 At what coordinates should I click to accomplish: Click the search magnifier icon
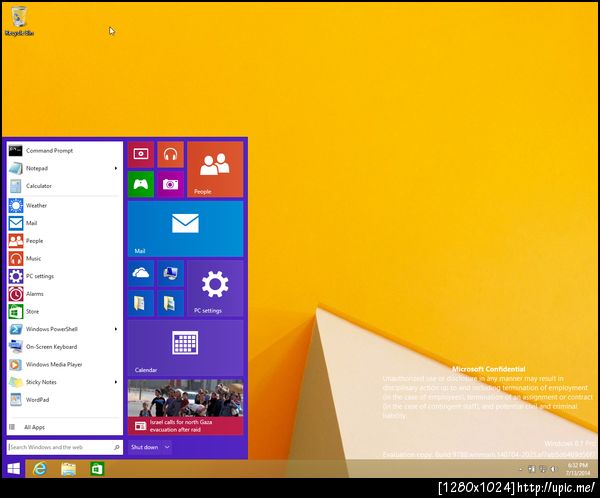tap(117, 447)
